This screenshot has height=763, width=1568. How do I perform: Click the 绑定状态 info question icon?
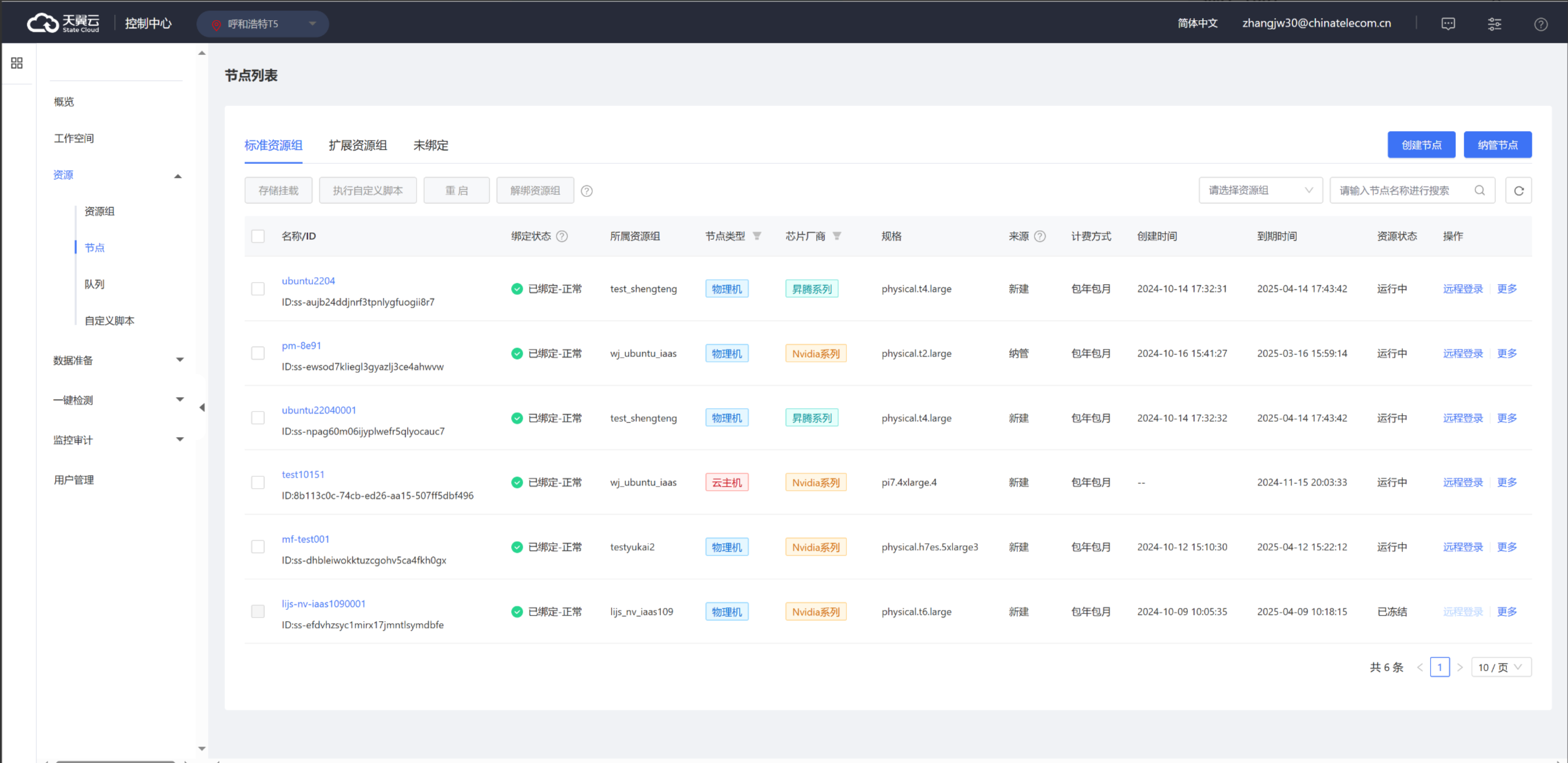[x=562, y=236]
